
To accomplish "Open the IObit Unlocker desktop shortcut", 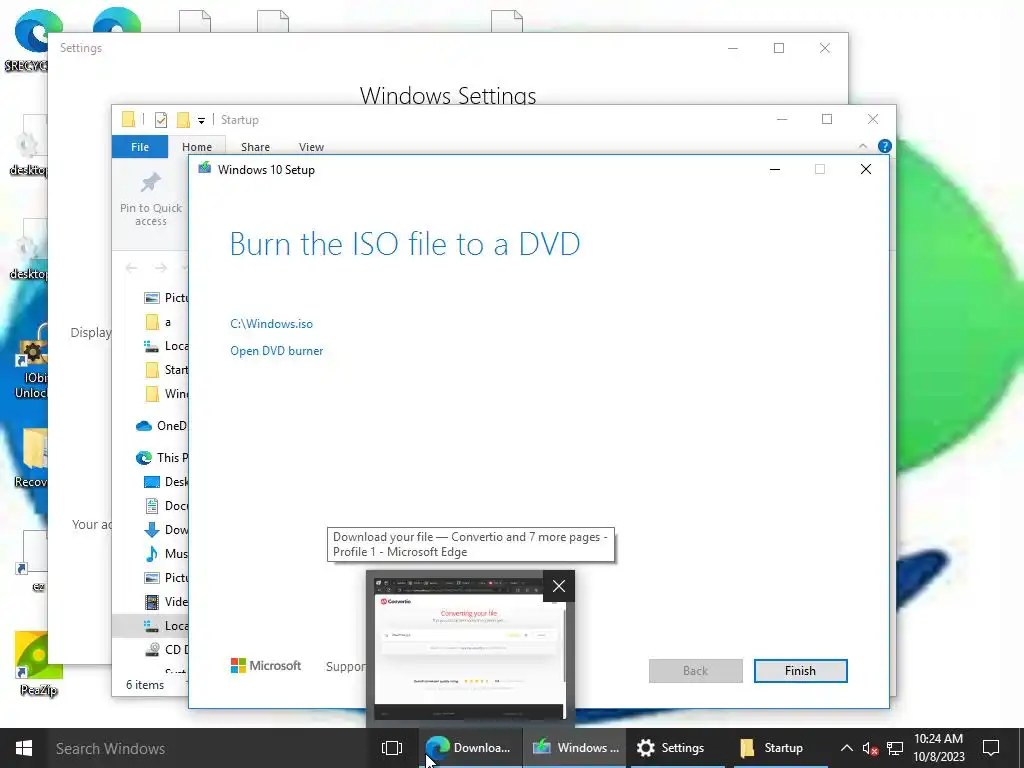I will tap(31, 361).
